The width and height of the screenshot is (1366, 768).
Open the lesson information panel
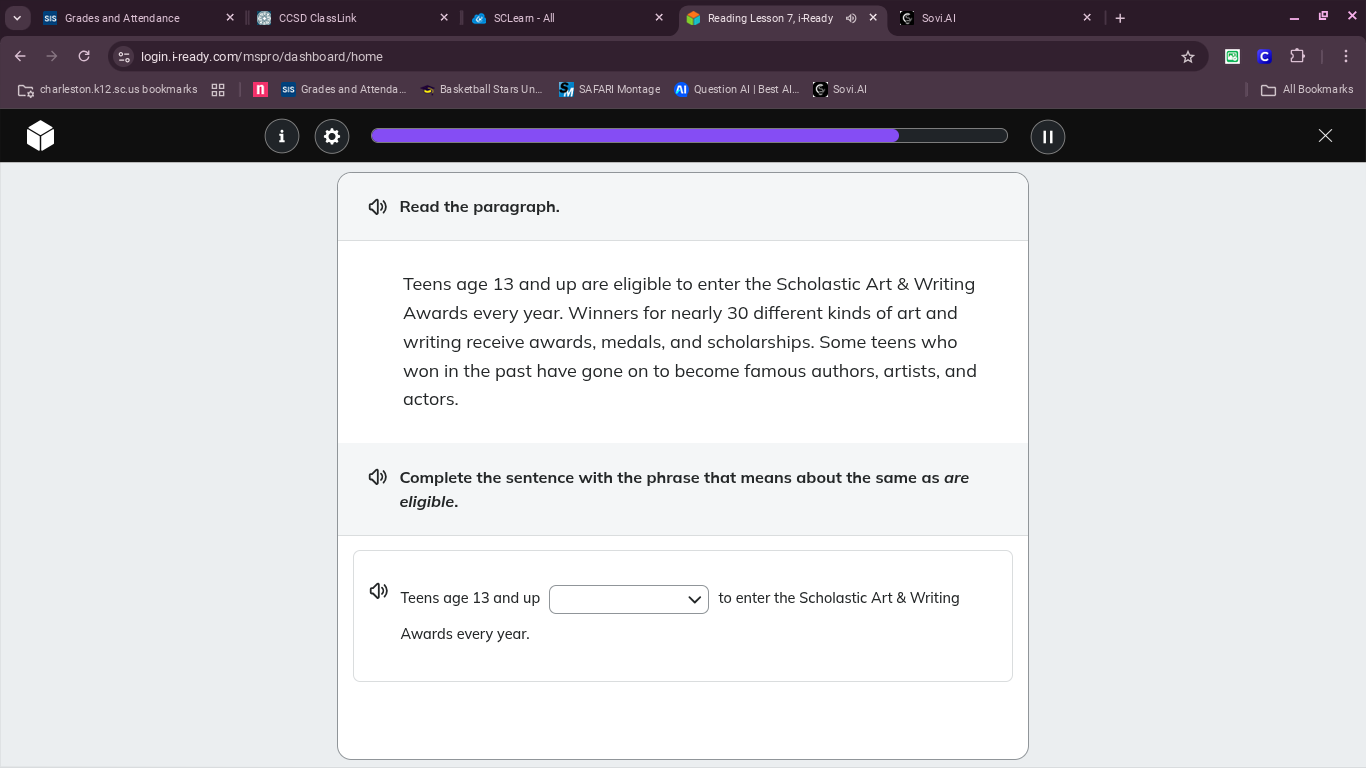282,136
